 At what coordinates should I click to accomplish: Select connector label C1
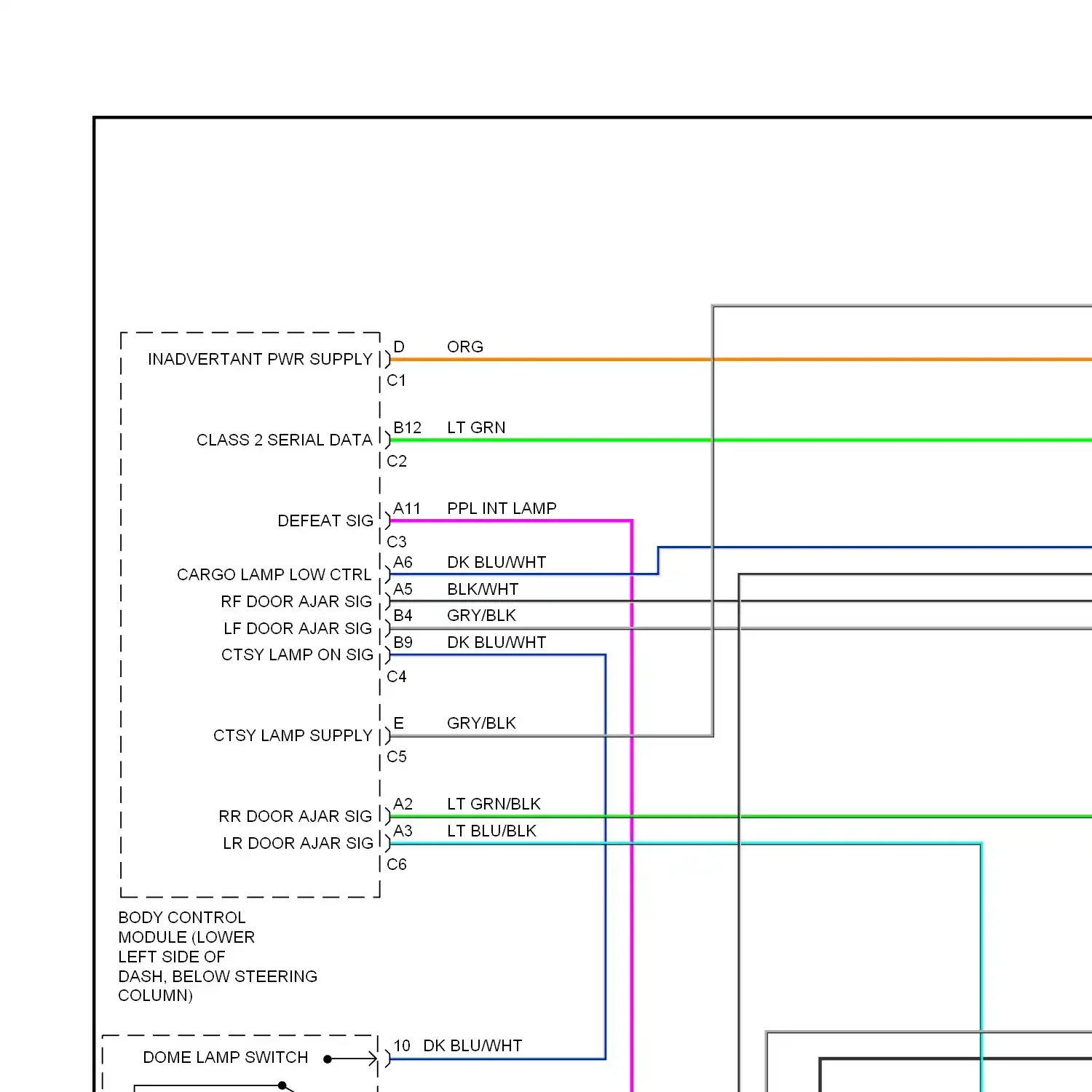click(397, 381)
